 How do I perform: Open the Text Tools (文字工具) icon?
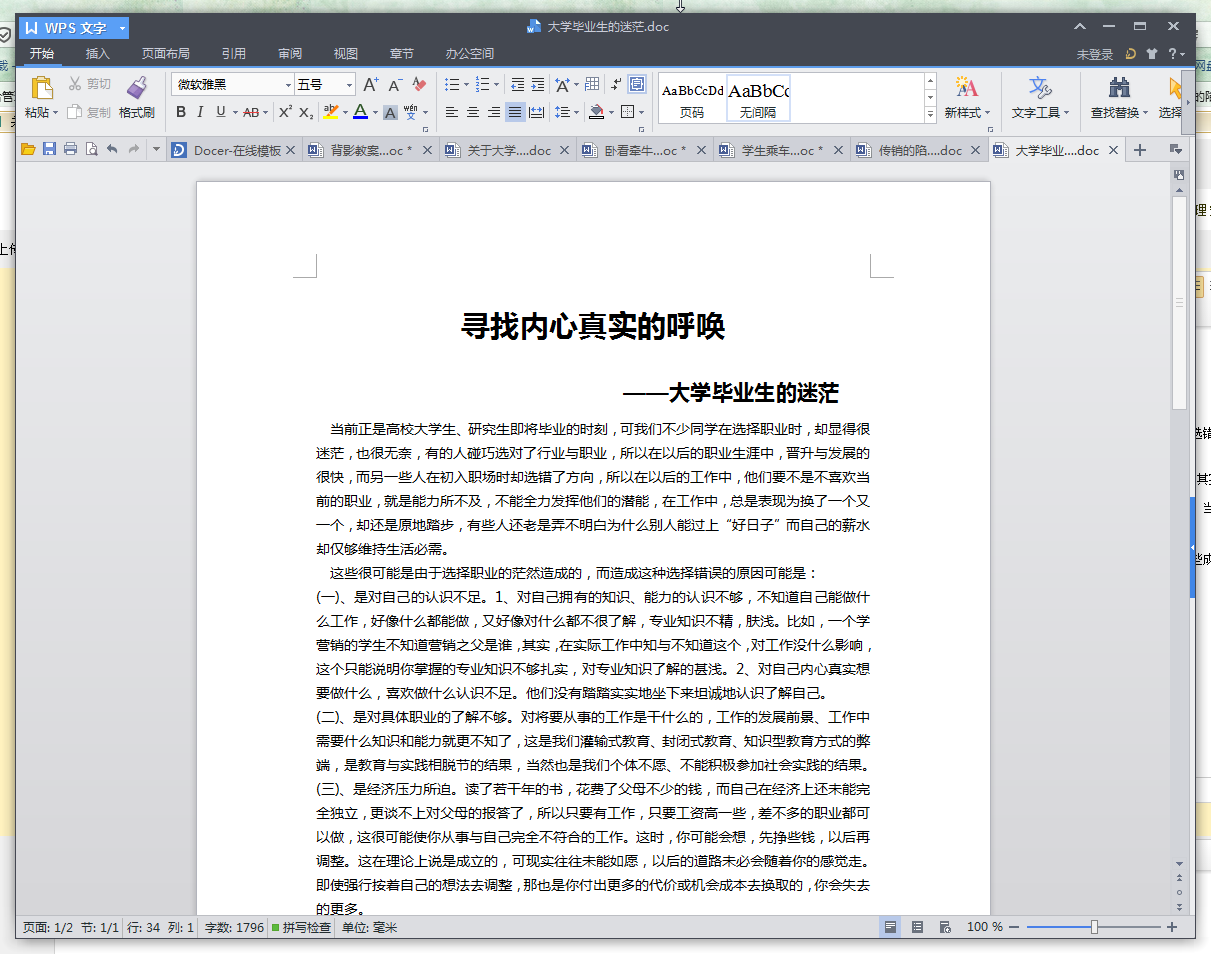1040,88
